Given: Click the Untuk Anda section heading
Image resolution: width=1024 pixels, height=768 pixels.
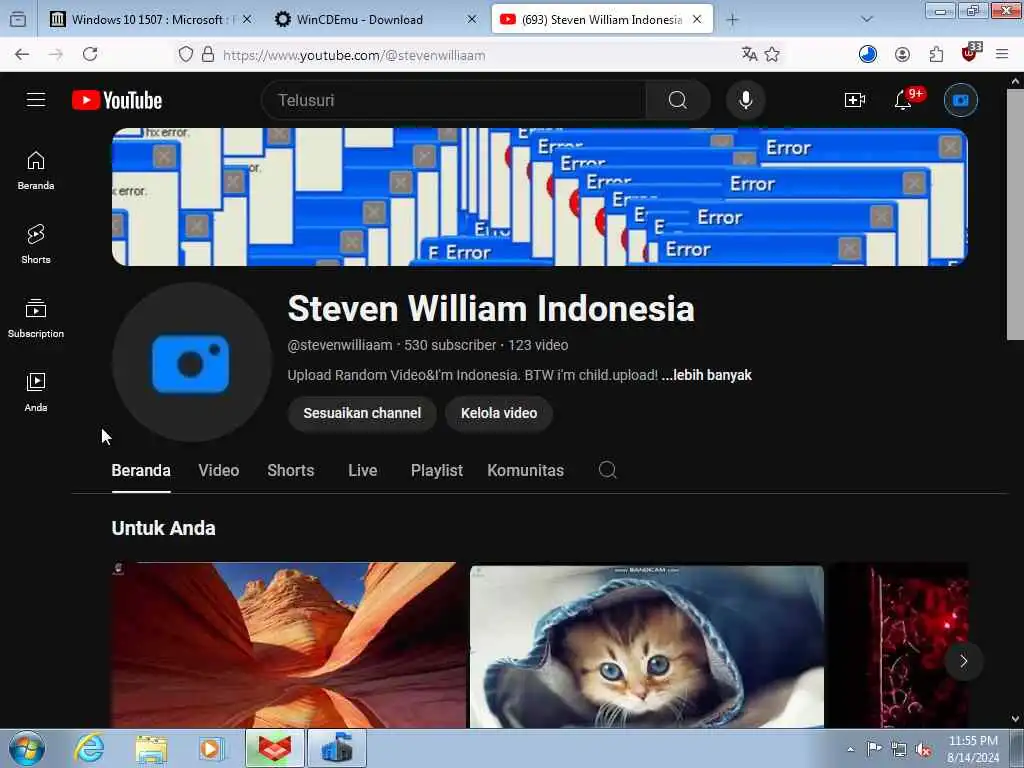Looking at the screenshot, I should (163, 528).
